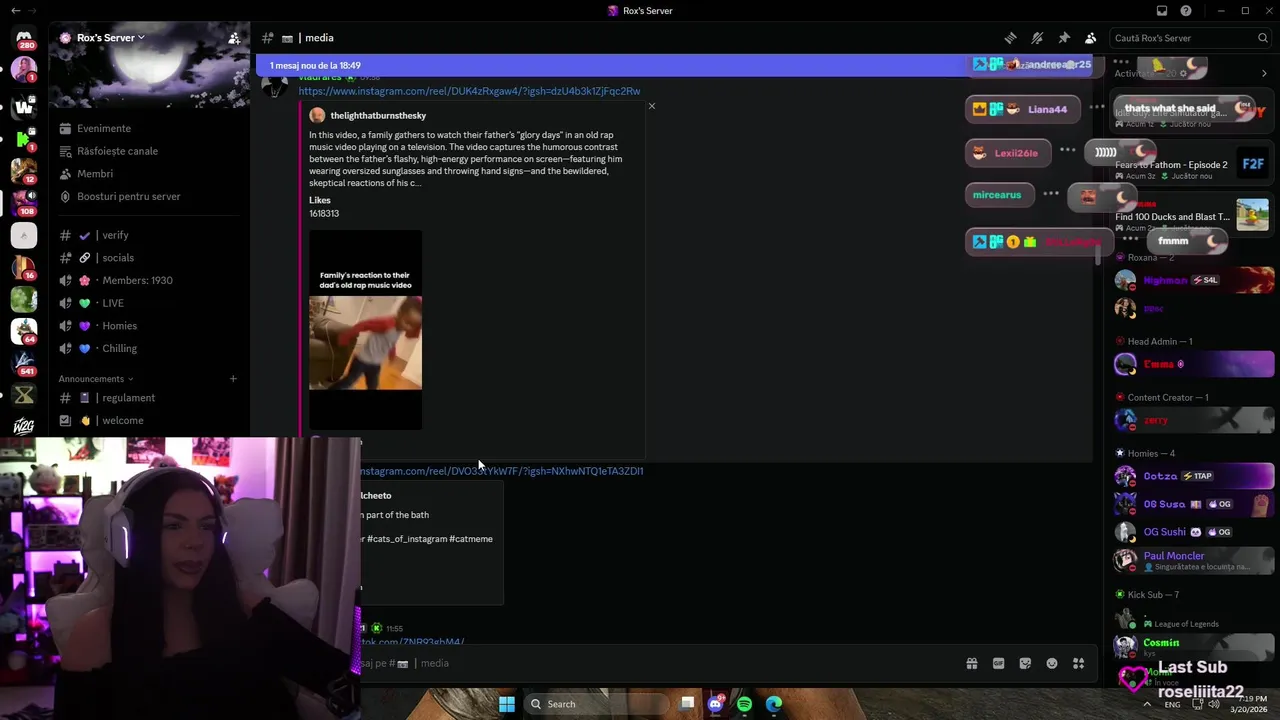Click thelightthatburnsthesky author name

(378, 116)
